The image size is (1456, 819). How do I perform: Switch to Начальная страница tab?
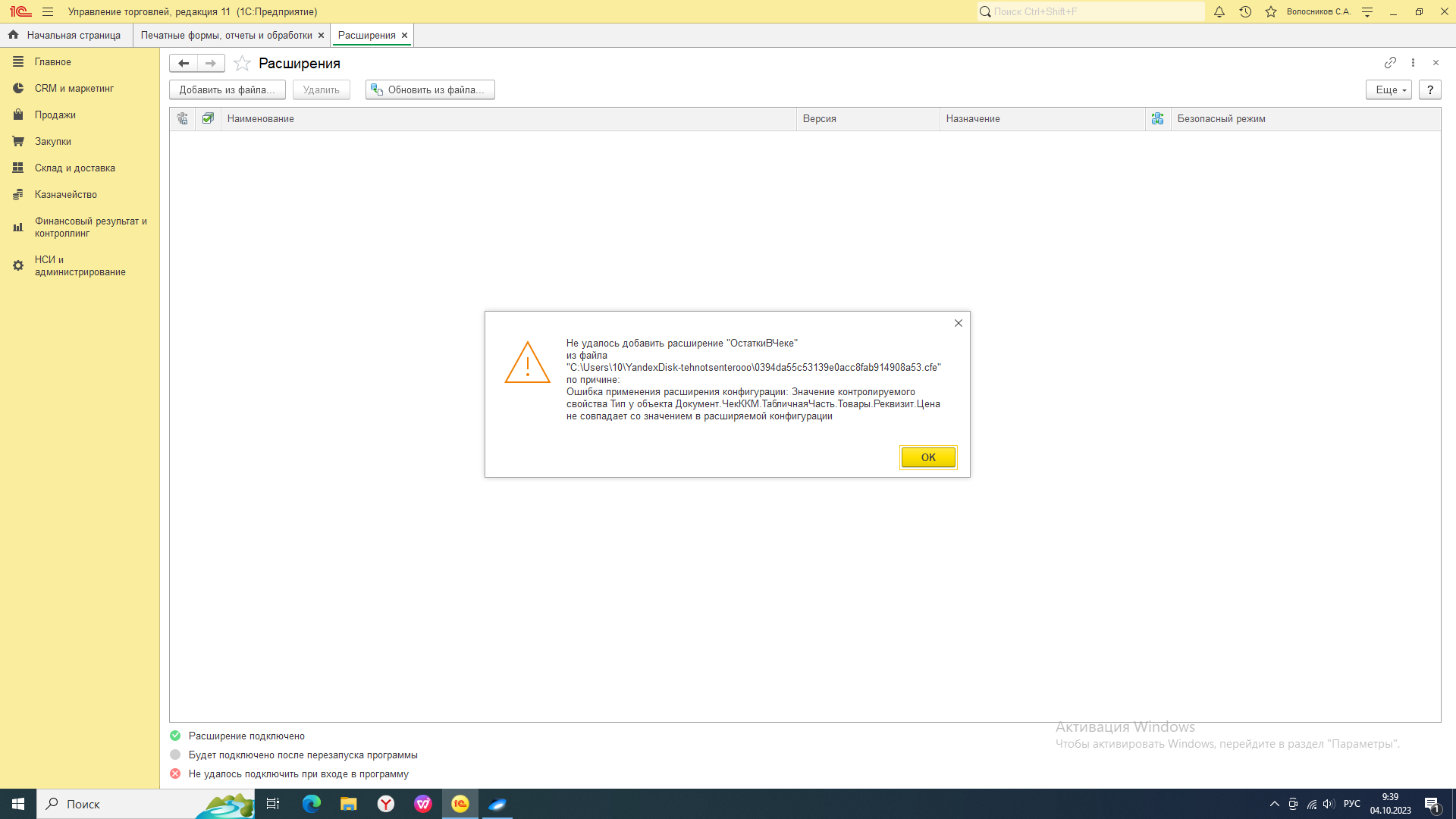pyautogui.click(x=66, y=35)
